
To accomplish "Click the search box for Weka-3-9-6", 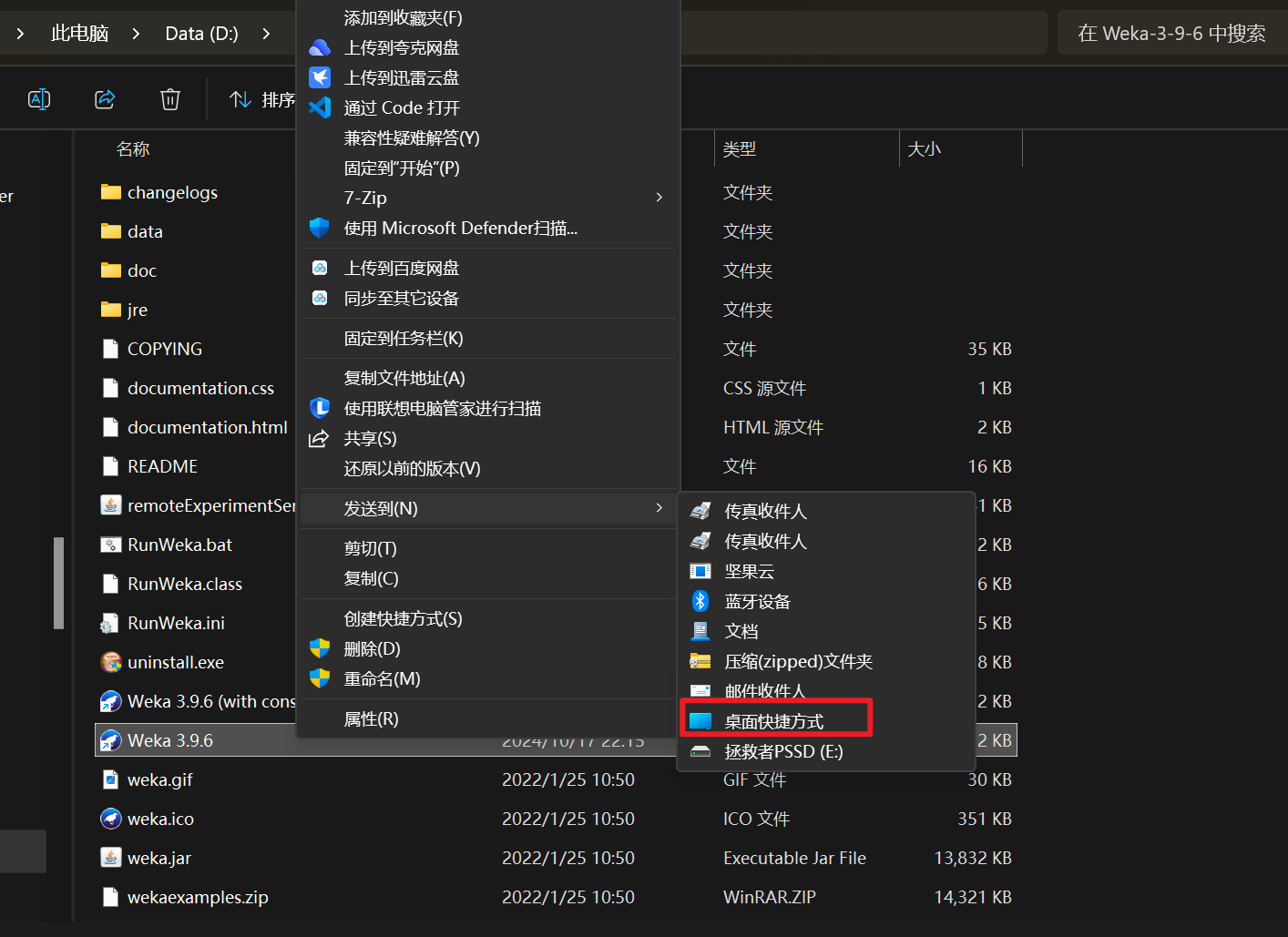I will (1171, 34).
